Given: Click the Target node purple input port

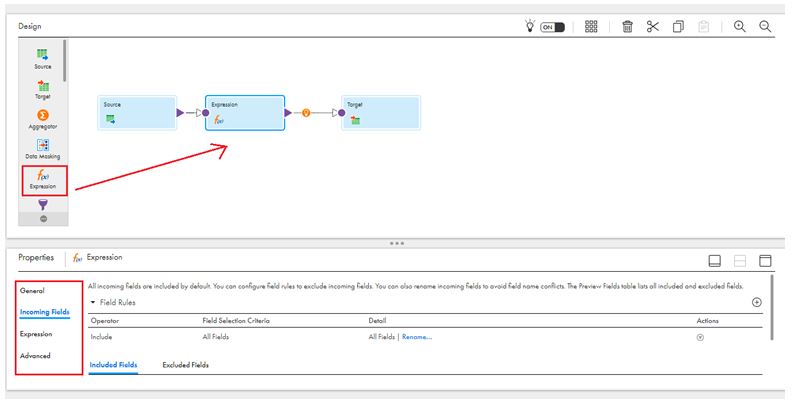Looking at the screenshot, I should point(342,113).
